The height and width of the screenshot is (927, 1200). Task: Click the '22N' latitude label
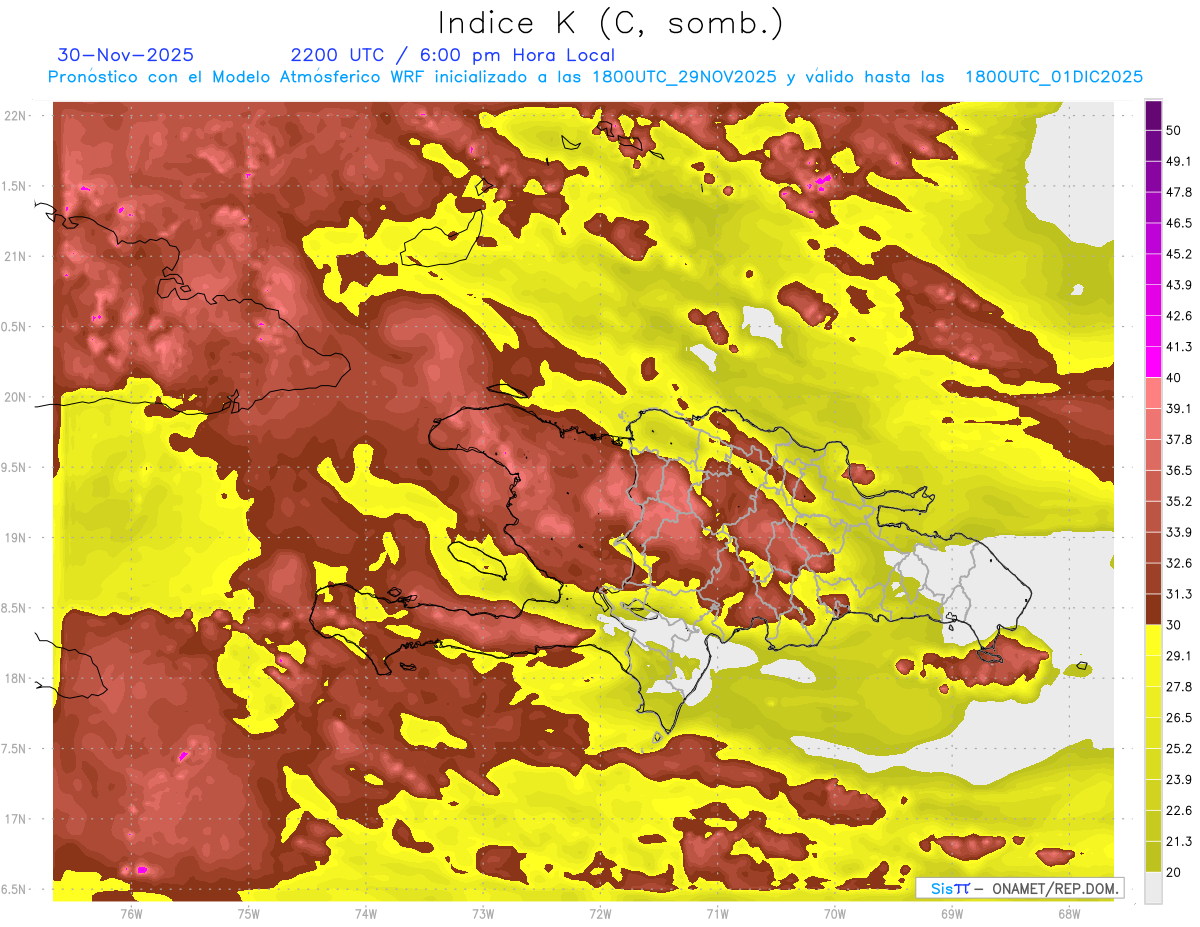pos(16,116)
